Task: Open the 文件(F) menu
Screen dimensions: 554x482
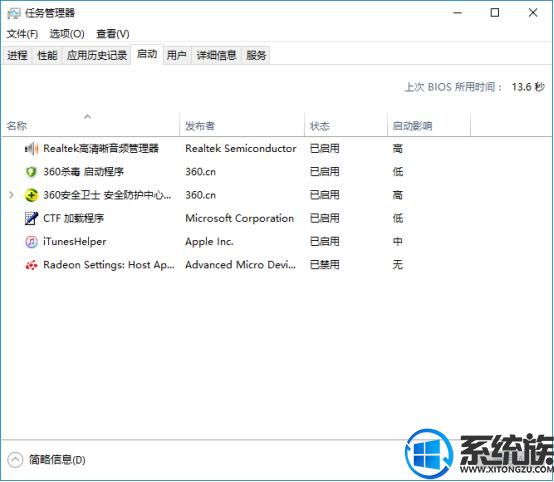Action: (x=22, y=34)
